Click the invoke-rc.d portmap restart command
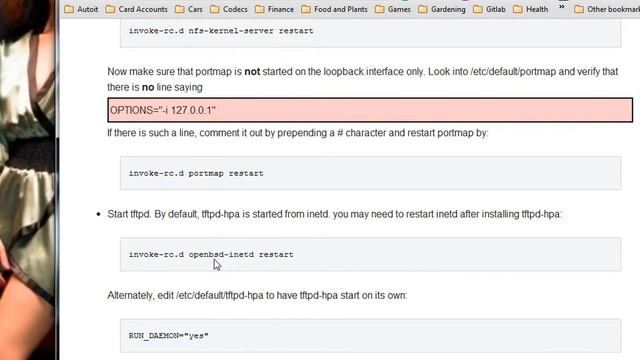This screenshot has width=640, height=360. (196, 173)
